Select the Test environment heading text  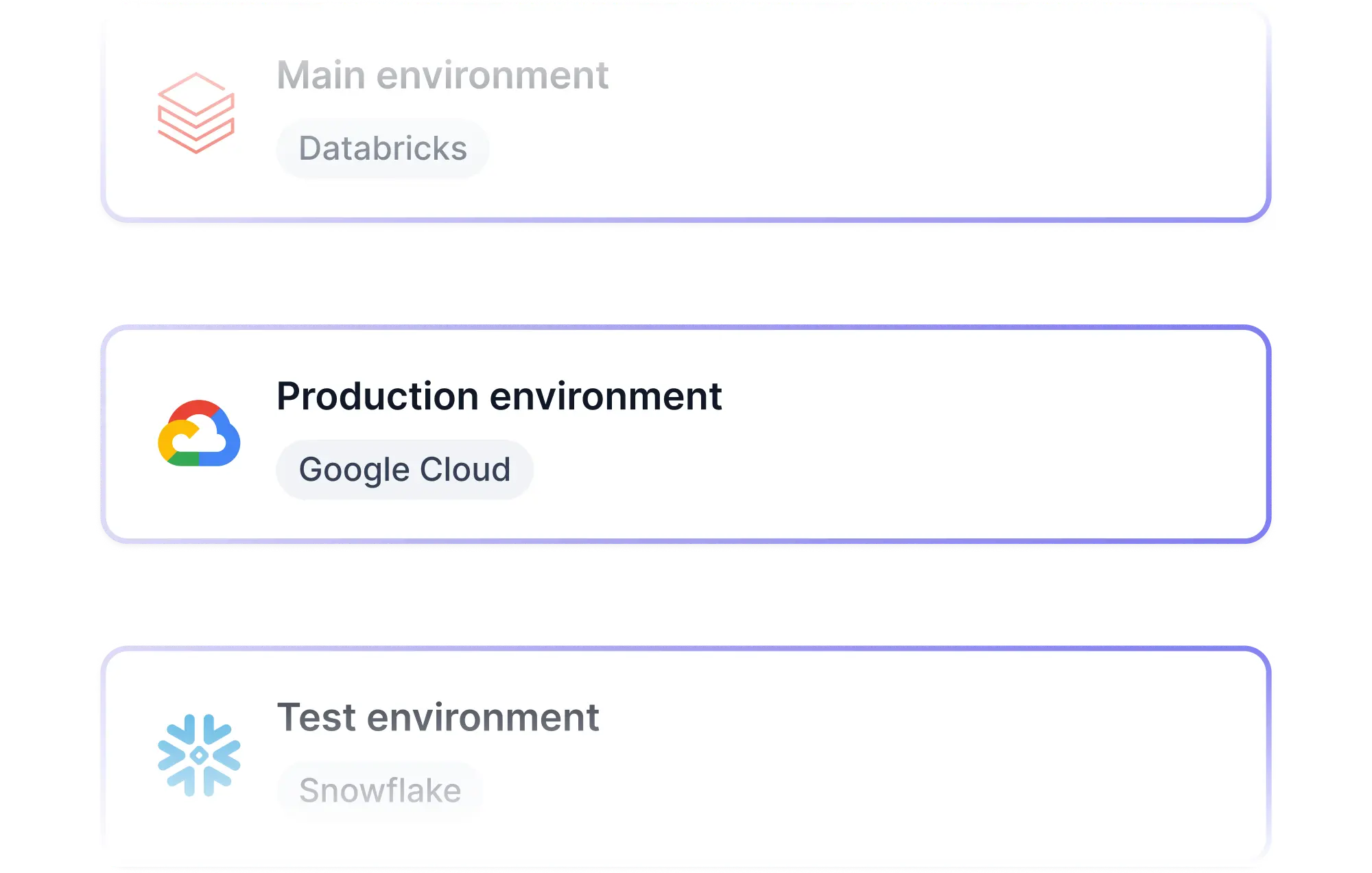click(438, 717)
